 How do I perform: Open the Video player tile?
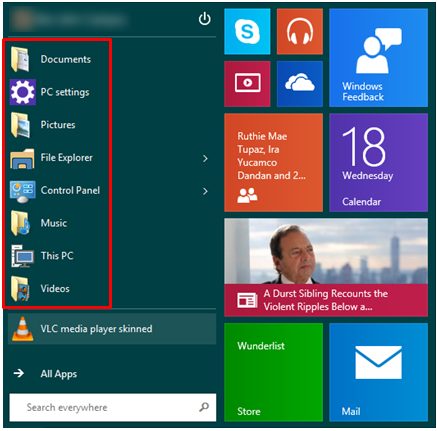[x=247, y=84]
